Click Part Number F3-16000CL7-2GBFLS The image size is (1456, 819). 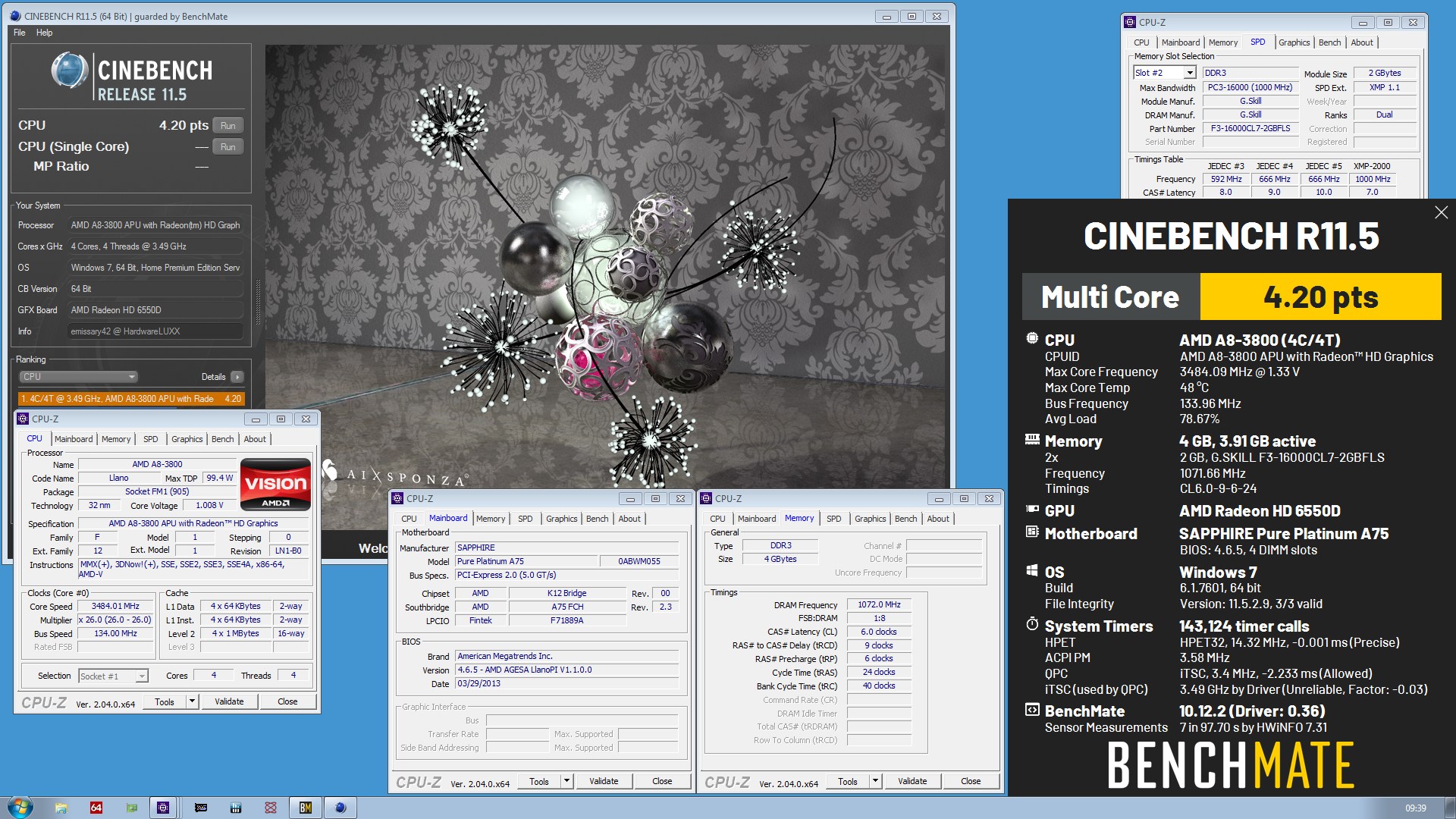(1250, 129)
